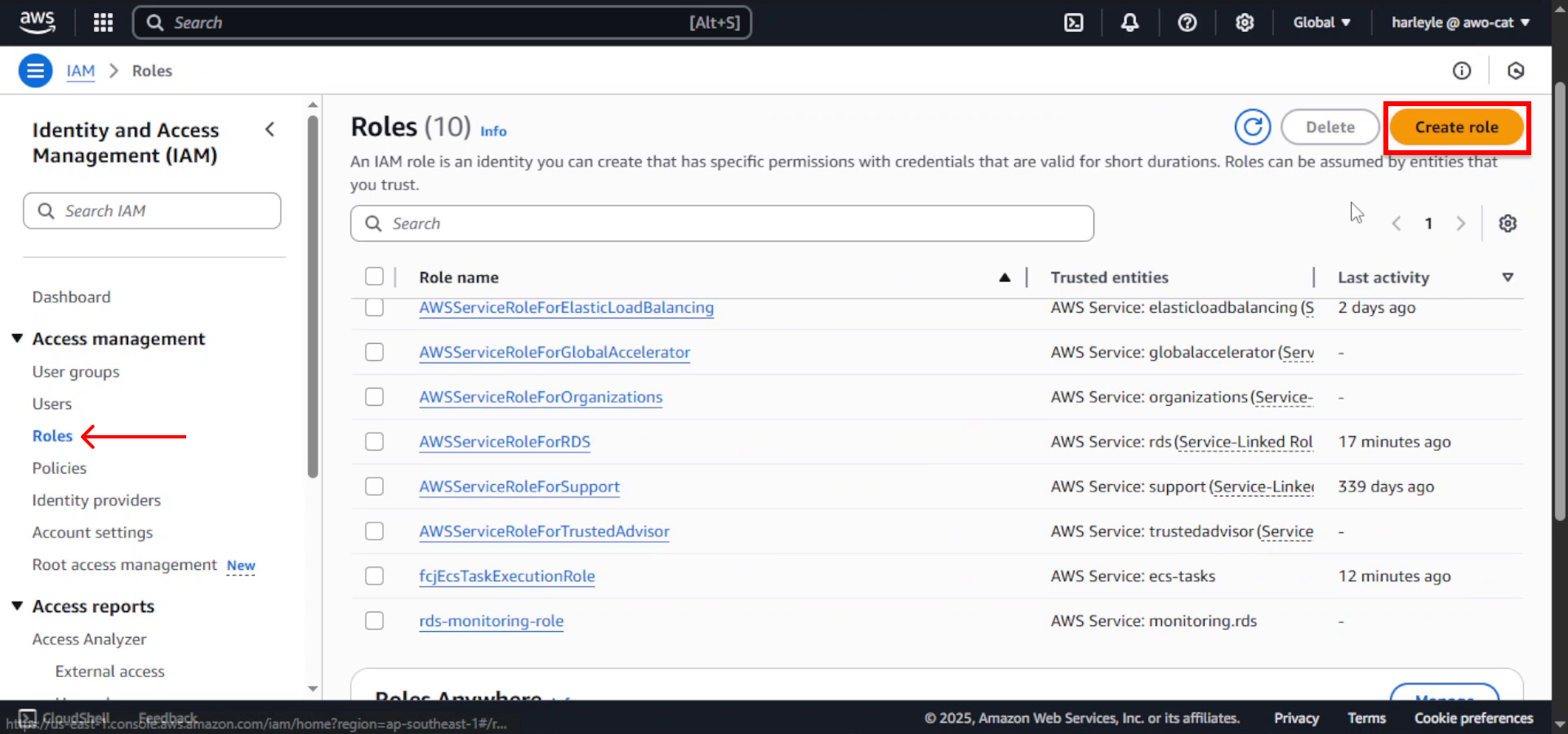Open the AWSServiceRoleForRDS role link
The image size is (1568, 734).
505,442
